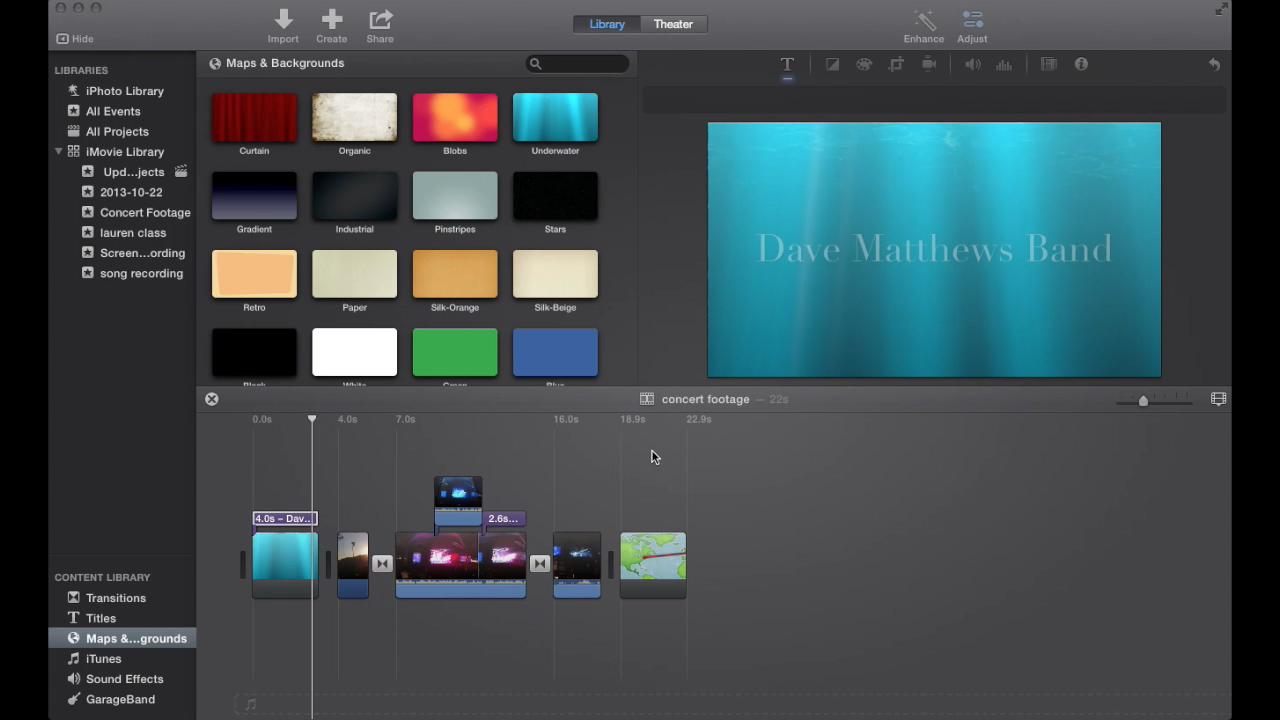Enter full screen with corner arrows
The height and width of the screenshot is (720, 1280).
pyautogui.click(x=1221, y=9)
